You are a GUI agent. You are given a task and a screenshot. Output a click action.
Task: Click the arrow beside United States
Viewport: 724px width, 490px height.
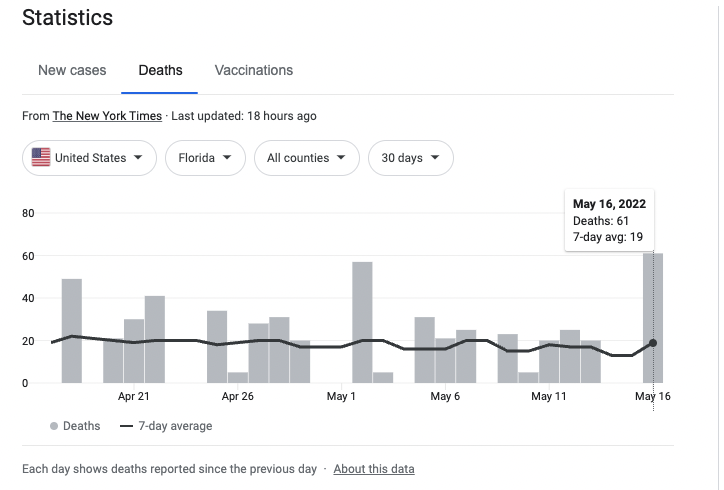[138, 157]
